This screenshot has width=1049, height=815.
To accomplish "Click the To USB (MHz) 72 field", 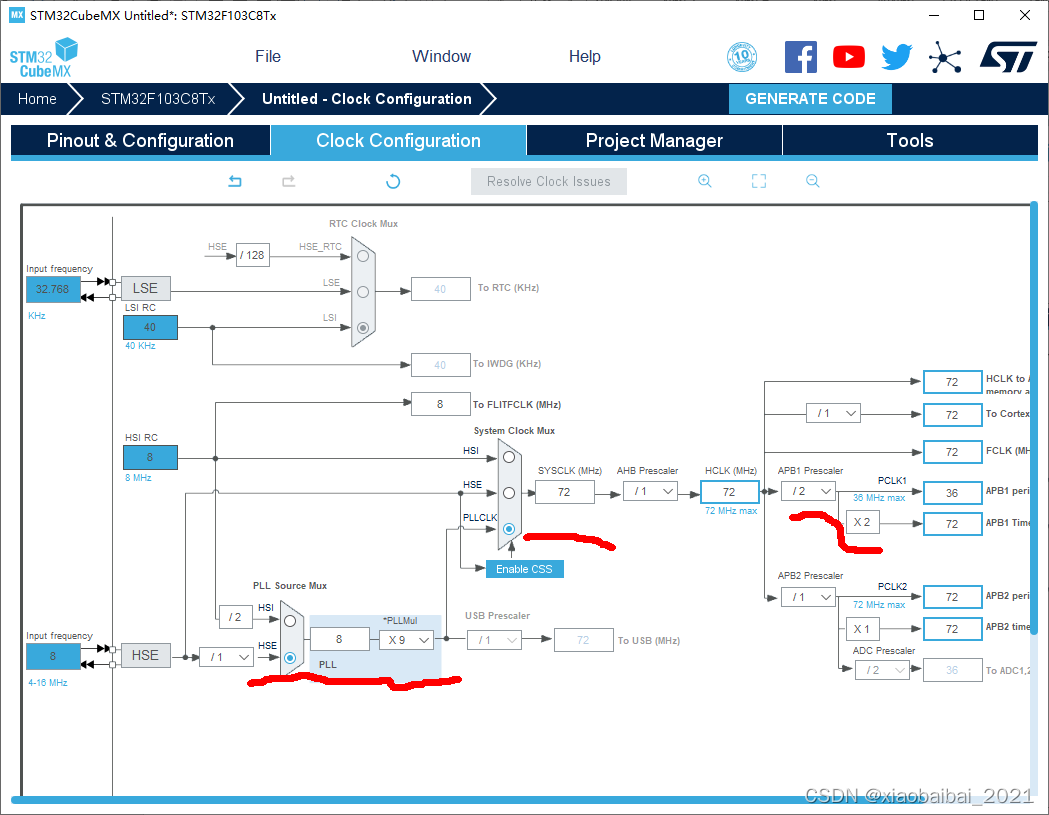I will [x=583, y=640].
